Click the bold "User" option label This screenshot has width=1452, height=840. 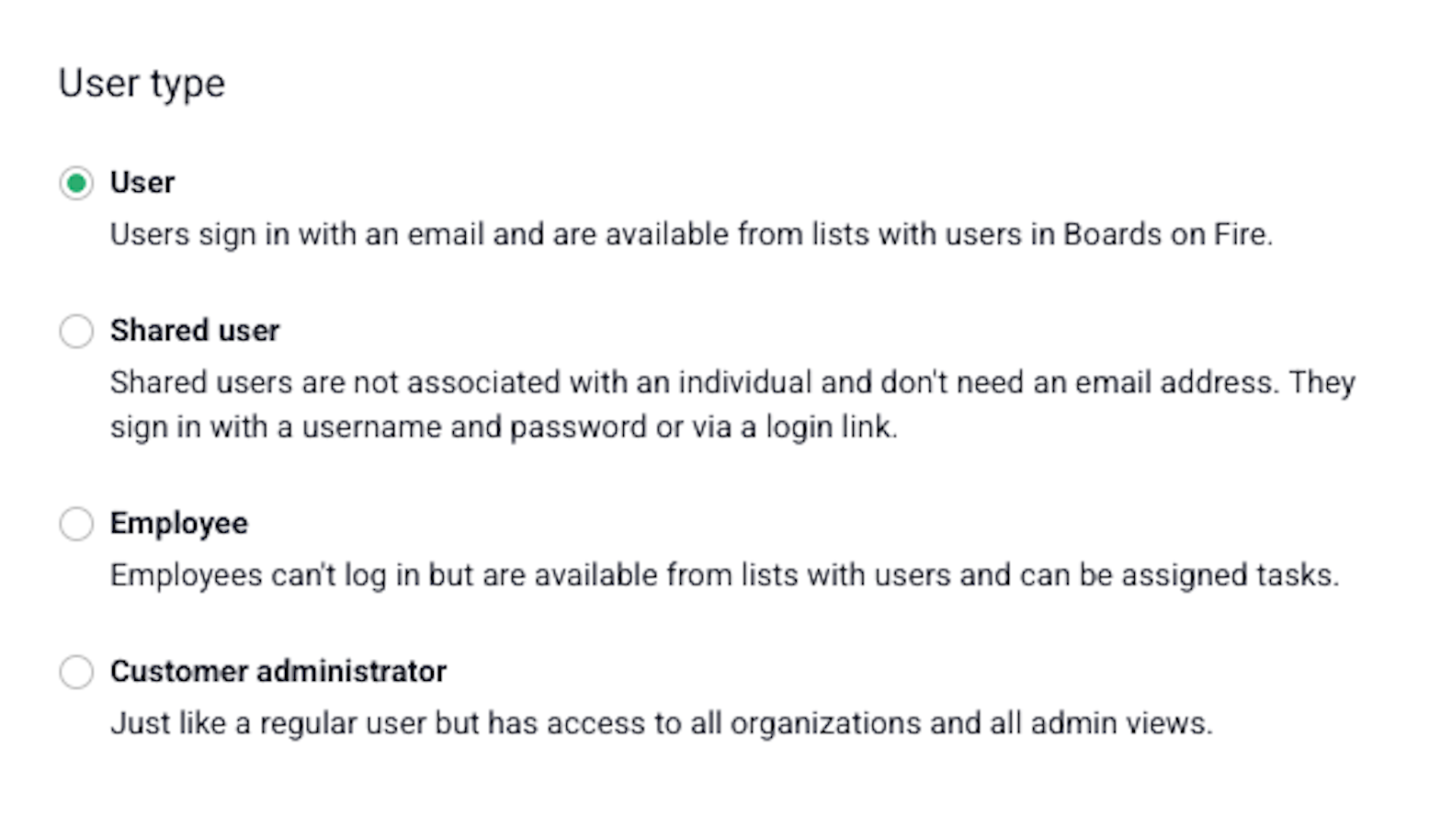pyautogui.click(x=142, y=183)
